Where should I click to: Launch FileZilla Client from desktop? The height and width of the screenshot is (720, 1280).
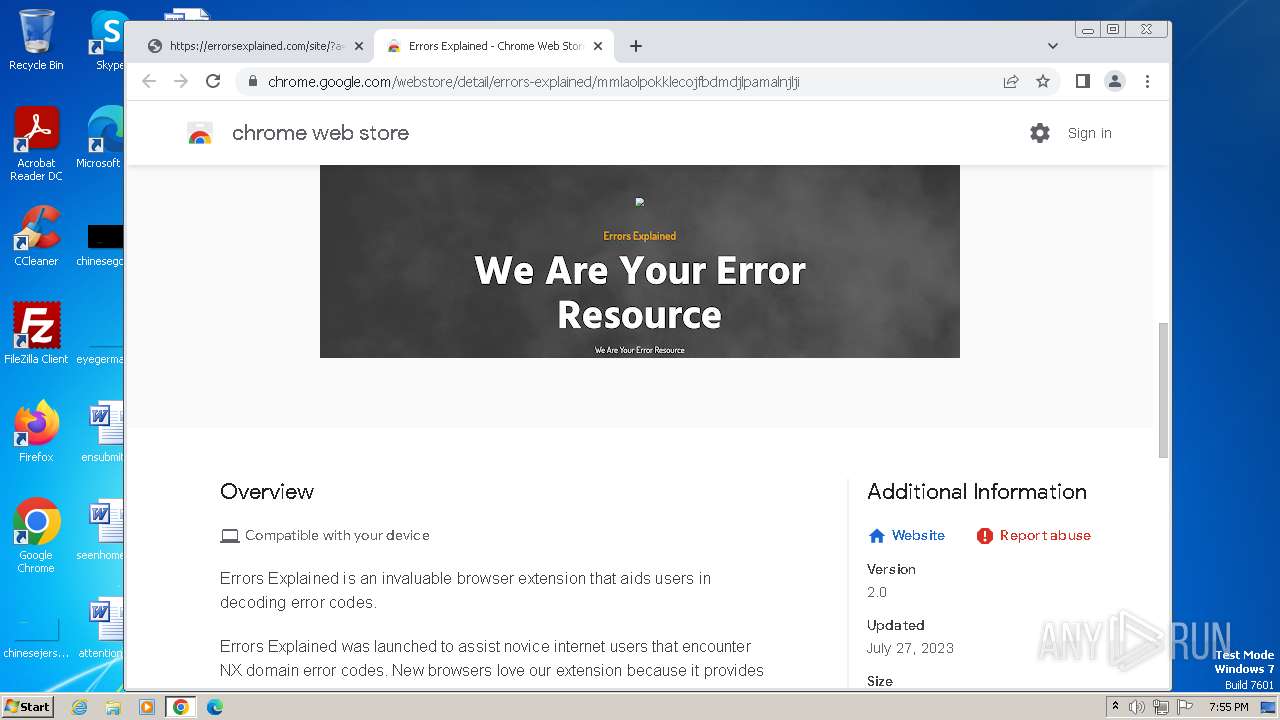(x=36, y=334)
